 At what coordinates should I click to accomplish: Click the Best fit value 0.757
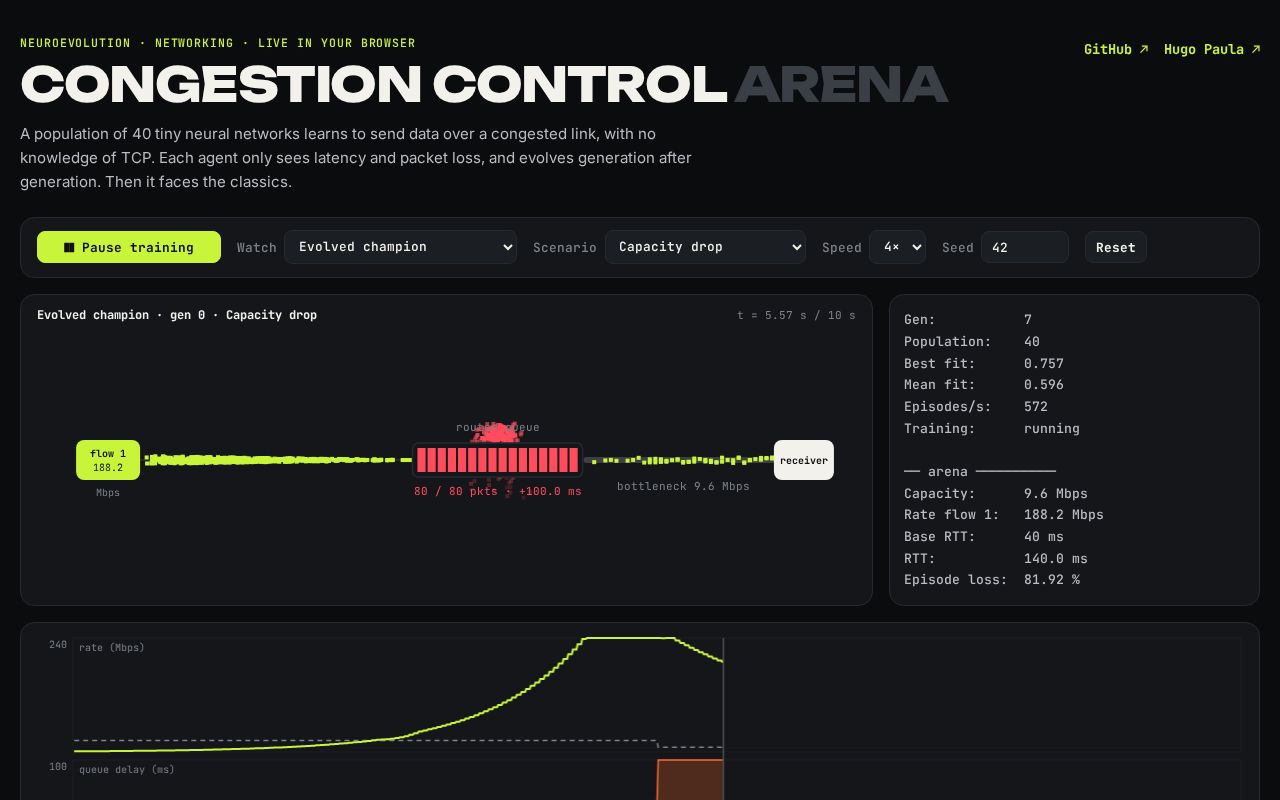(x=1044, y=363)
